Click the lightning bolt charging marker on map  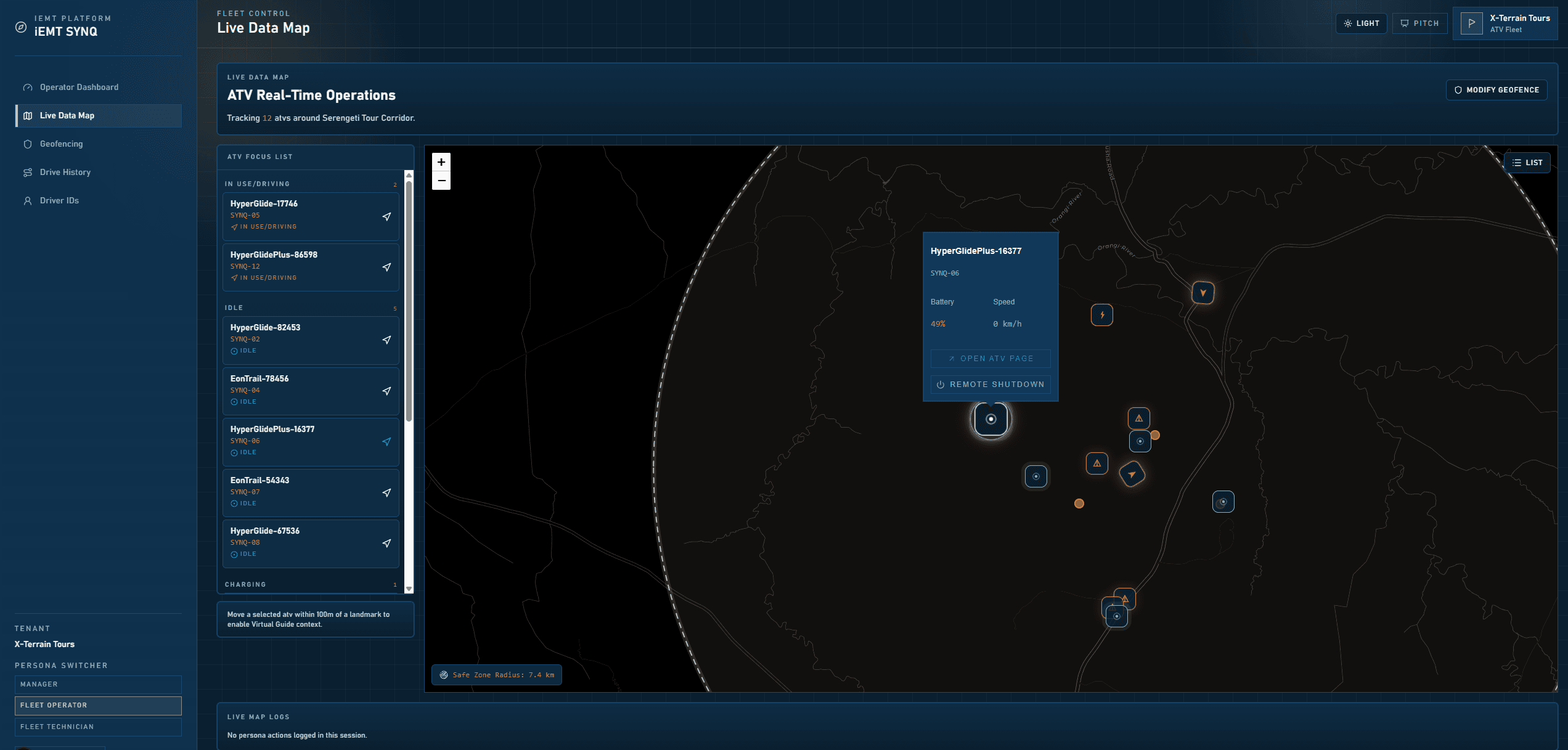point(1102,315)
